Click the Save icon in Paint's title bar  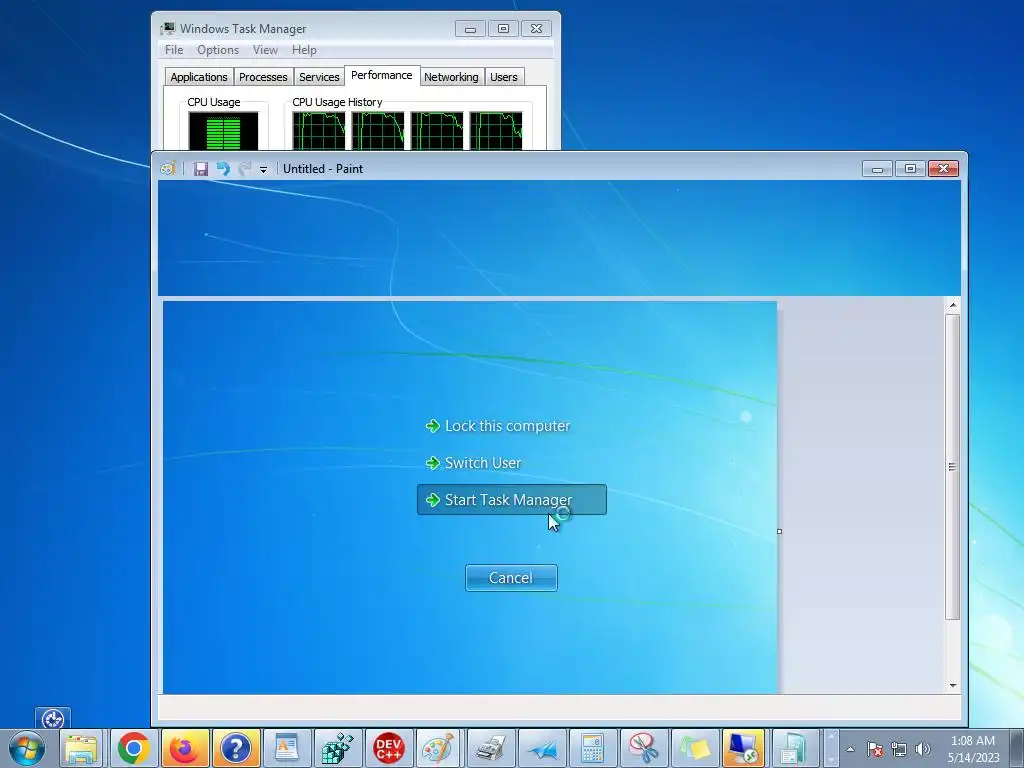[x=201, y=168]
